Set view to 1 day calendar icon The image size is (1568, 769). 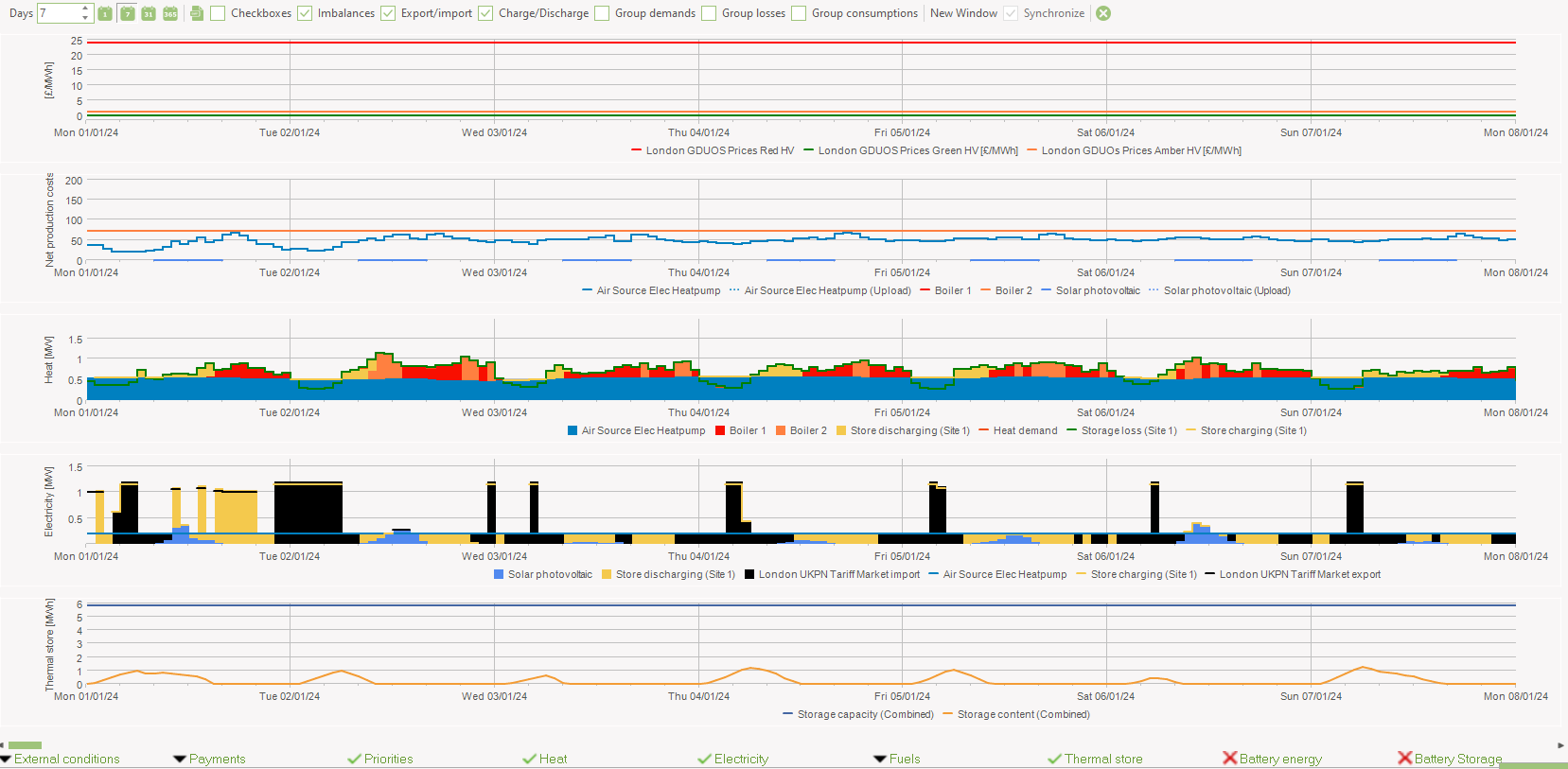pos(105,13)
